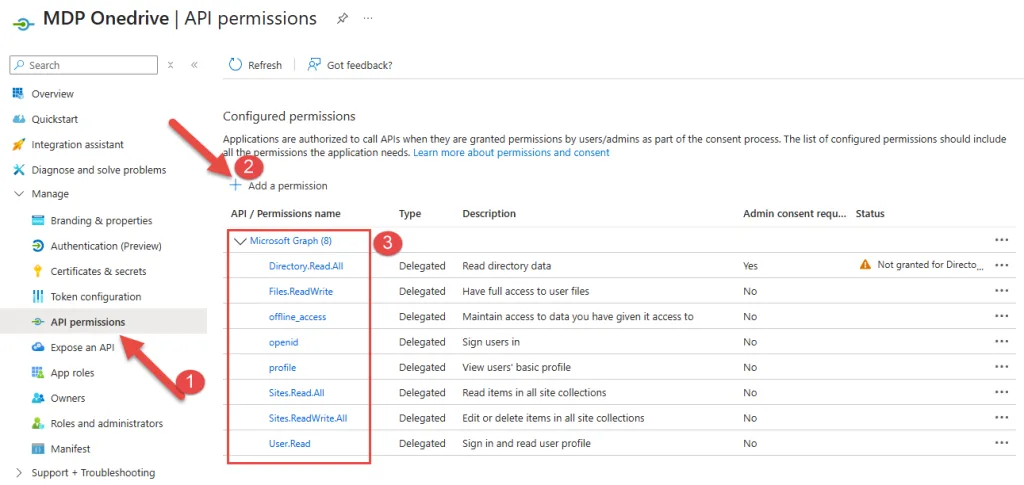Click the Quickstart cloud icon

[x=18, y=119]
